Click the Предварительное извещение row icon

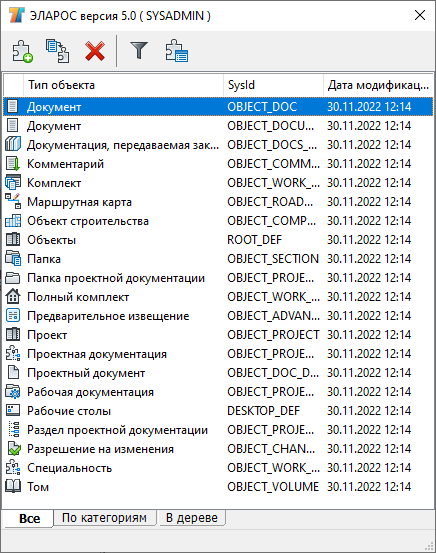pyautogui.click(x=13, y=316)
